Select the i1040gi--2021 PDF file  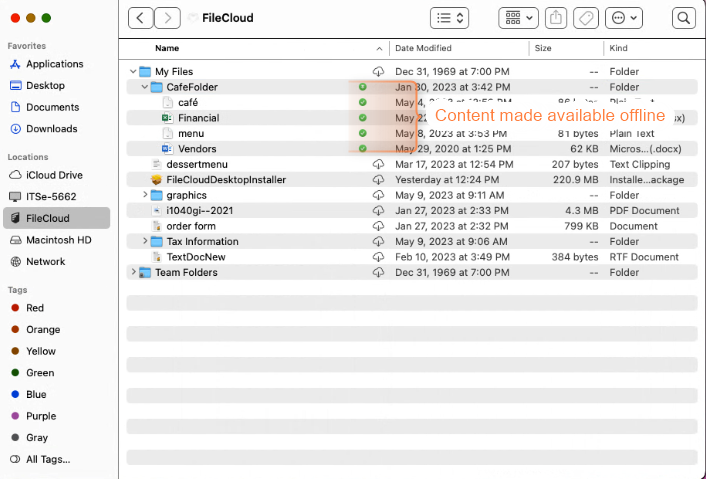click(199, 210)
